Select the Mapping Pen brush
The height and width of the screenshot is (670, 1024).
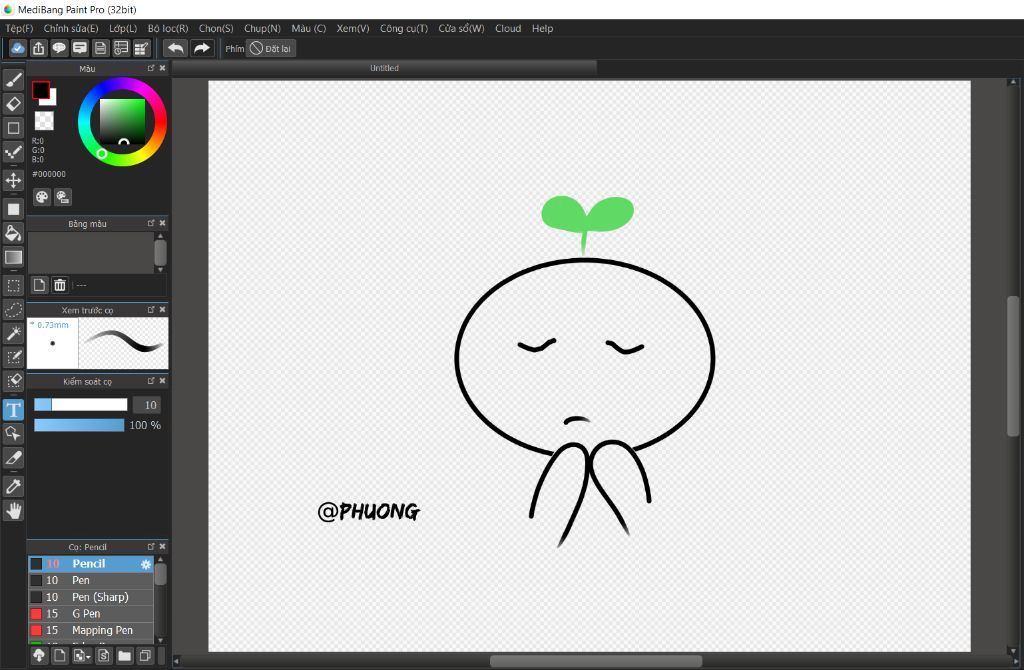[x=91, y=630]
